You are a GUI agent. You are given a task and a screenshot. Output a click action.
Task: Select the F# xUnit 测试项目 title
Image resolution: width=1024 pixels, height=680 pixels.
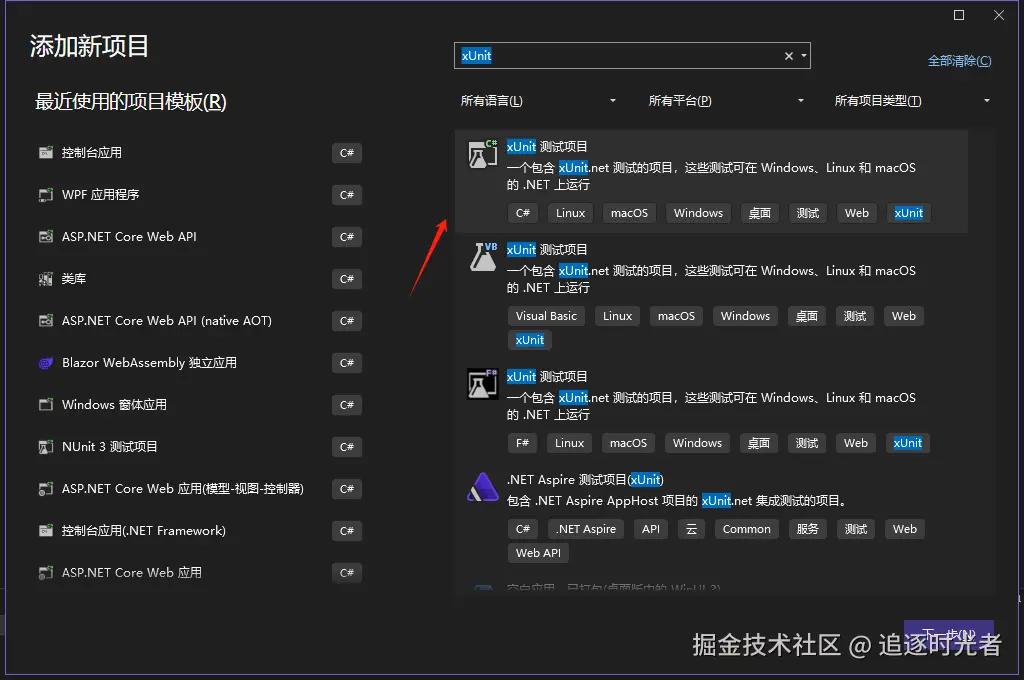(547, 376)
